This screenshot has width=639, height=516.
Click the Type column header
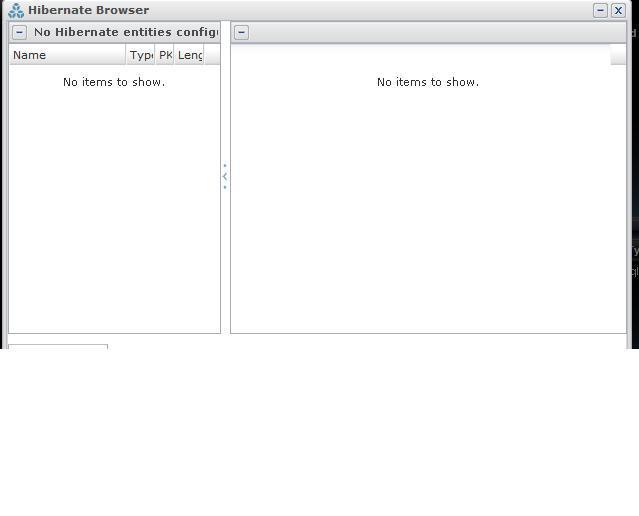click(x=140, y=55)
